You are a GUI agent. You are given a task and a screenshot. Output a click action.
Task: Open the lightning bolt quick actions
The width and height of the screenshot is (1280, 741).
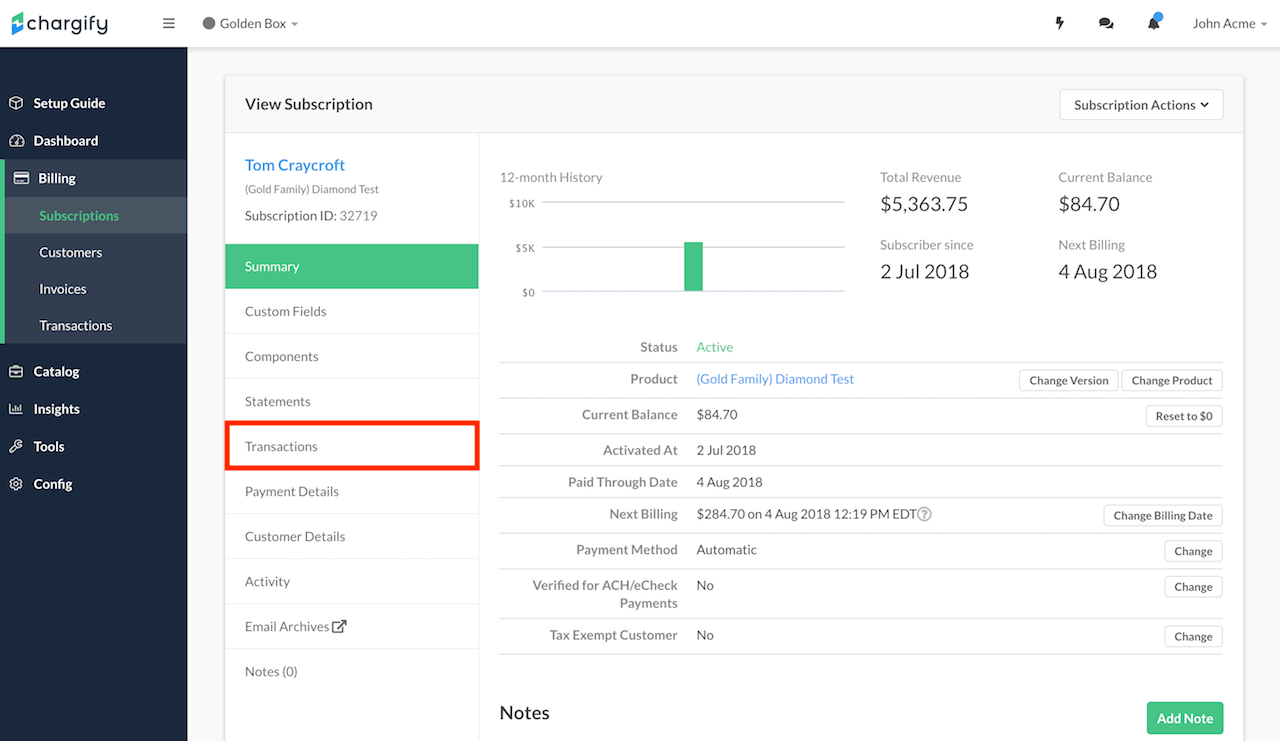[x=1060, y=23]
